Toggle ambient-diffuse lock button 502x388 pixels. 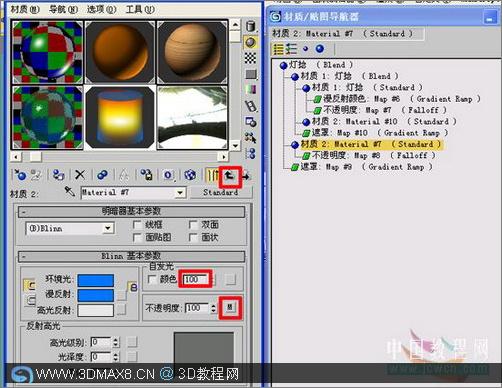pos(30,286)
